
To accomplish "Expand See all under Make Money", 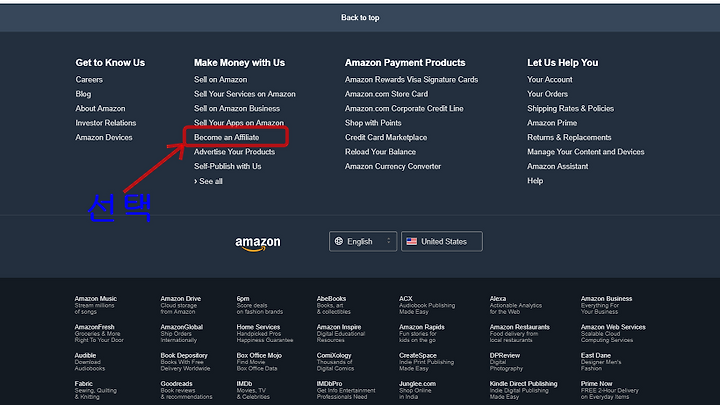I will 208,181.
